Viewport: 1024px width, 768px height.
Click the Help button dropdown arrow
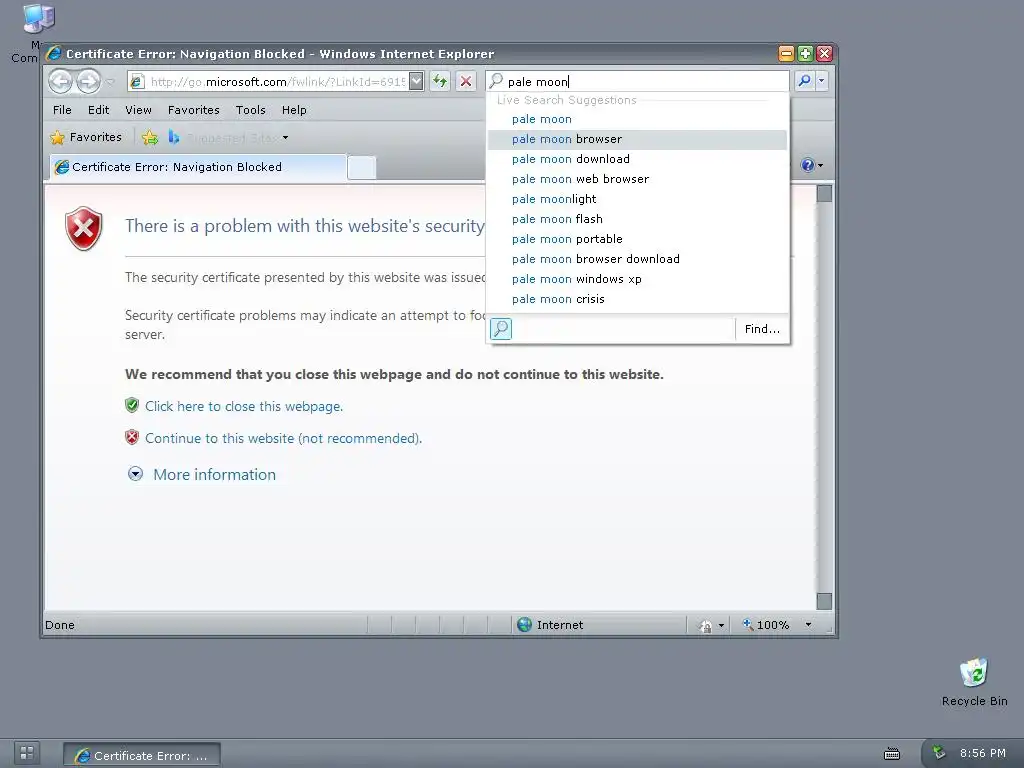tap(820, 165)
